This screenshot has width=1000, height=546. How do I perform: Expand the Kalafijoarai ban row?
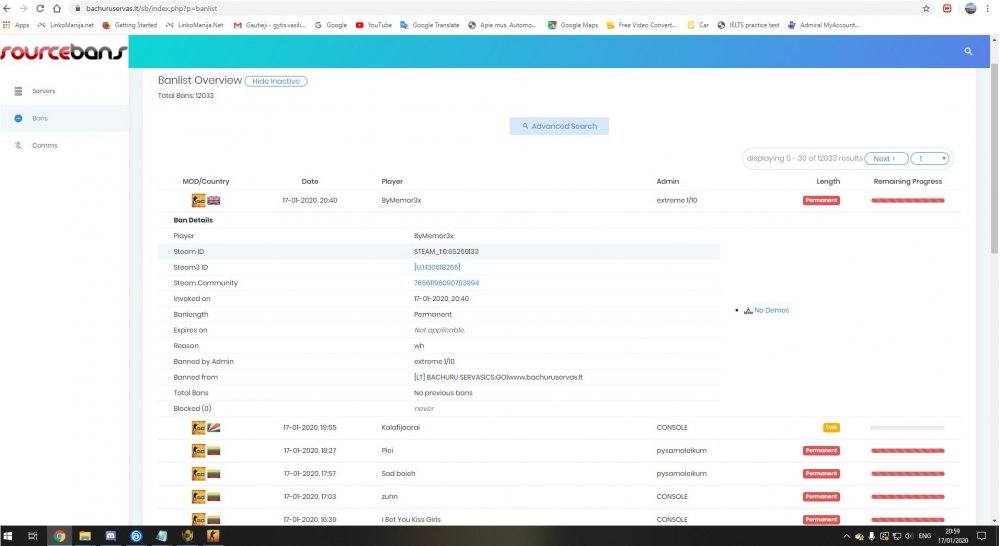tap(401, 427)
